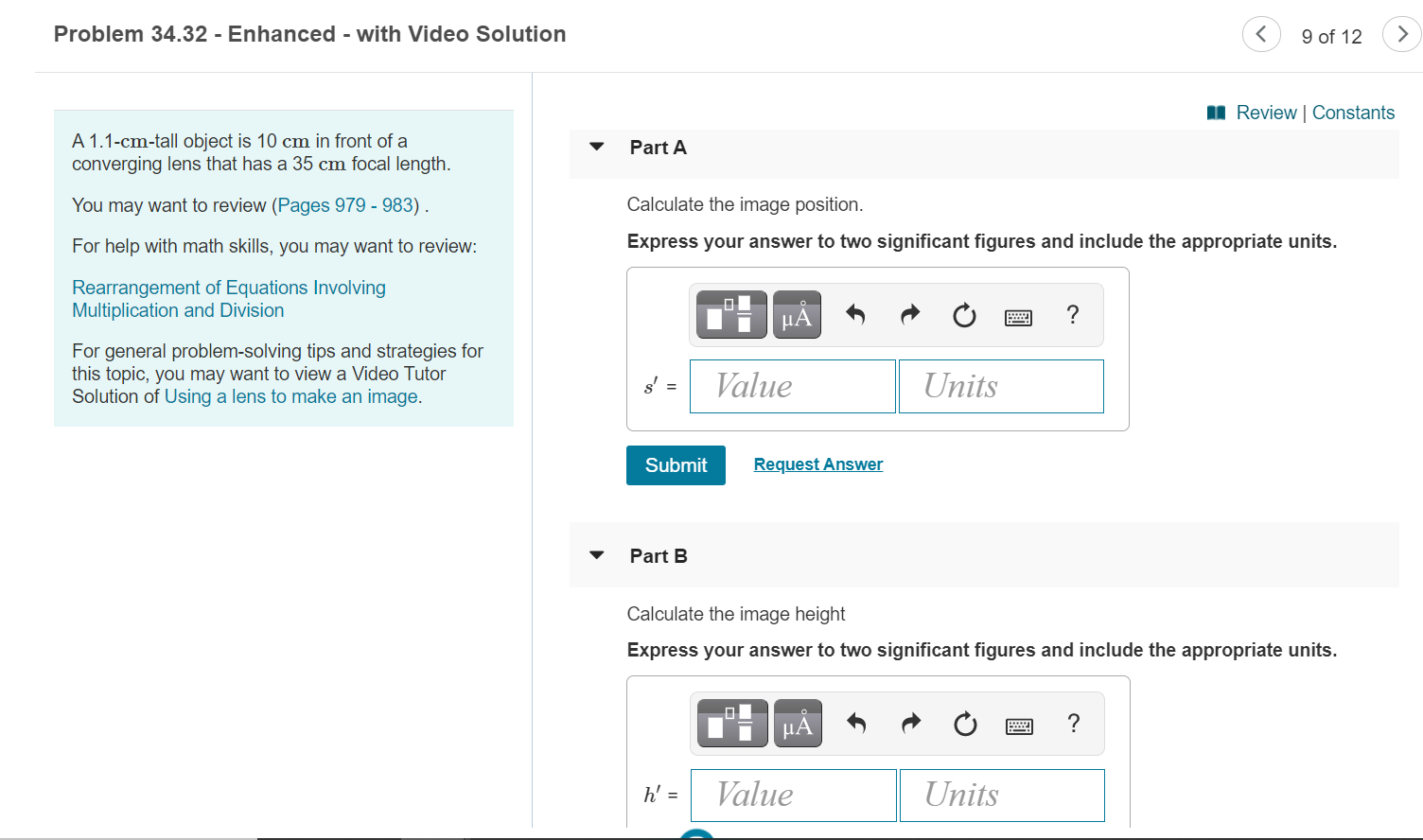This screenshot has width=1423, height=840.
Task: Open the equation template palette in Part A
Action: (x=729, y=314)
